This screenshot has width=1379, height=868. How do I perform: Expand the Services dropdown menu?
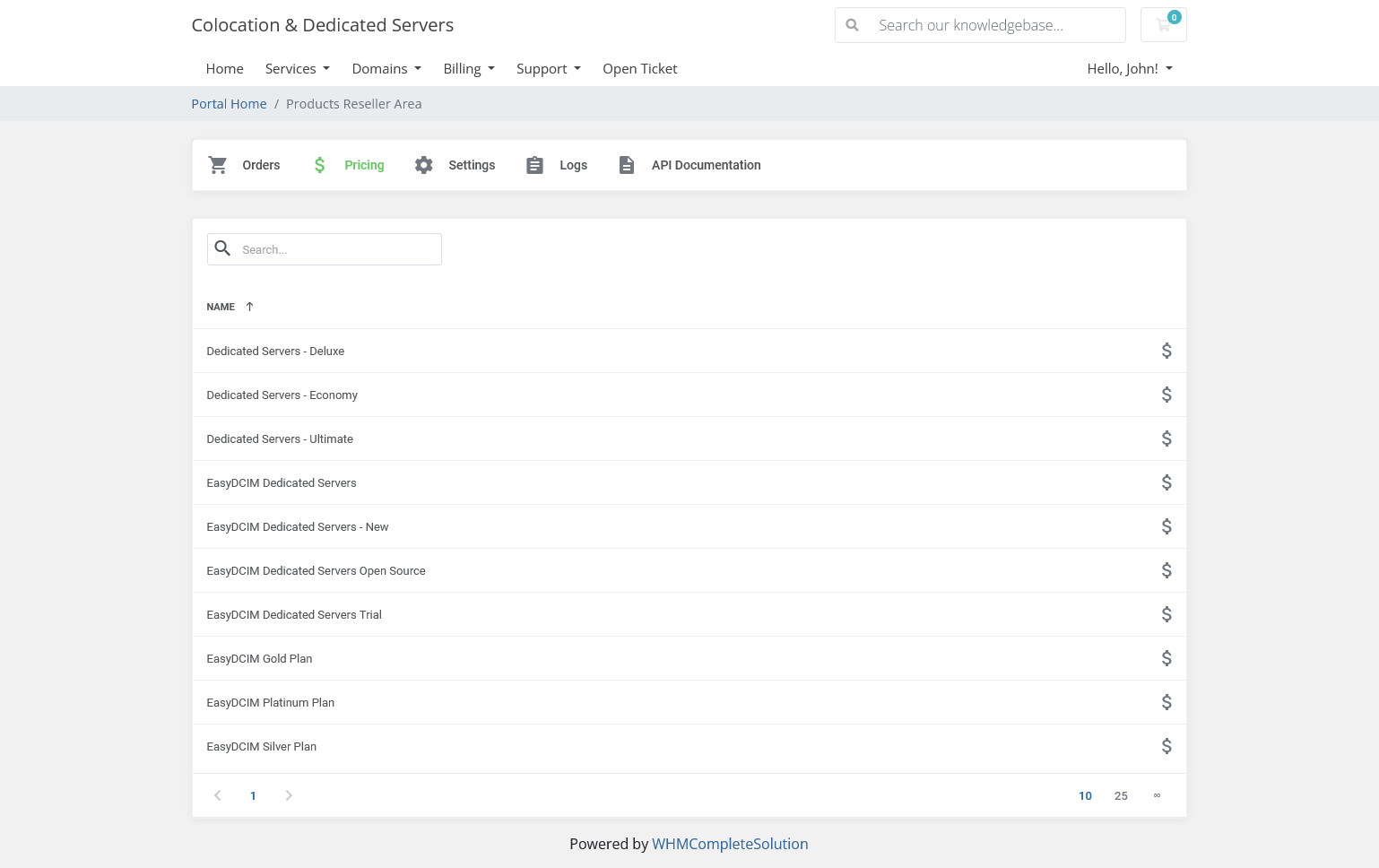pos(298,69)
